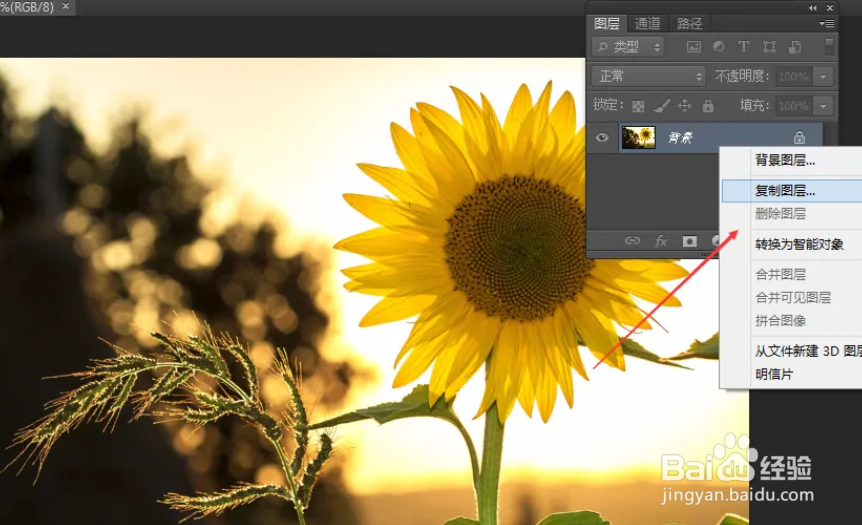Viewport: 862px width, 525px height.
Task: Choose 删除图层 in context menu
Action: pyautogui.click(x=780, y=214)
